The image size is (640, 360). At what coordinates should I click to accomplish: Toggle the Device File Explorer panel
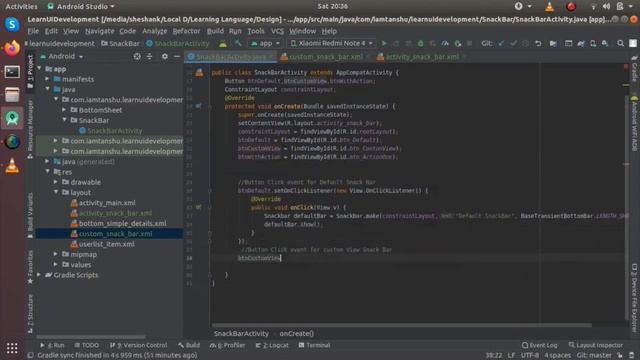tap(634, 297)
